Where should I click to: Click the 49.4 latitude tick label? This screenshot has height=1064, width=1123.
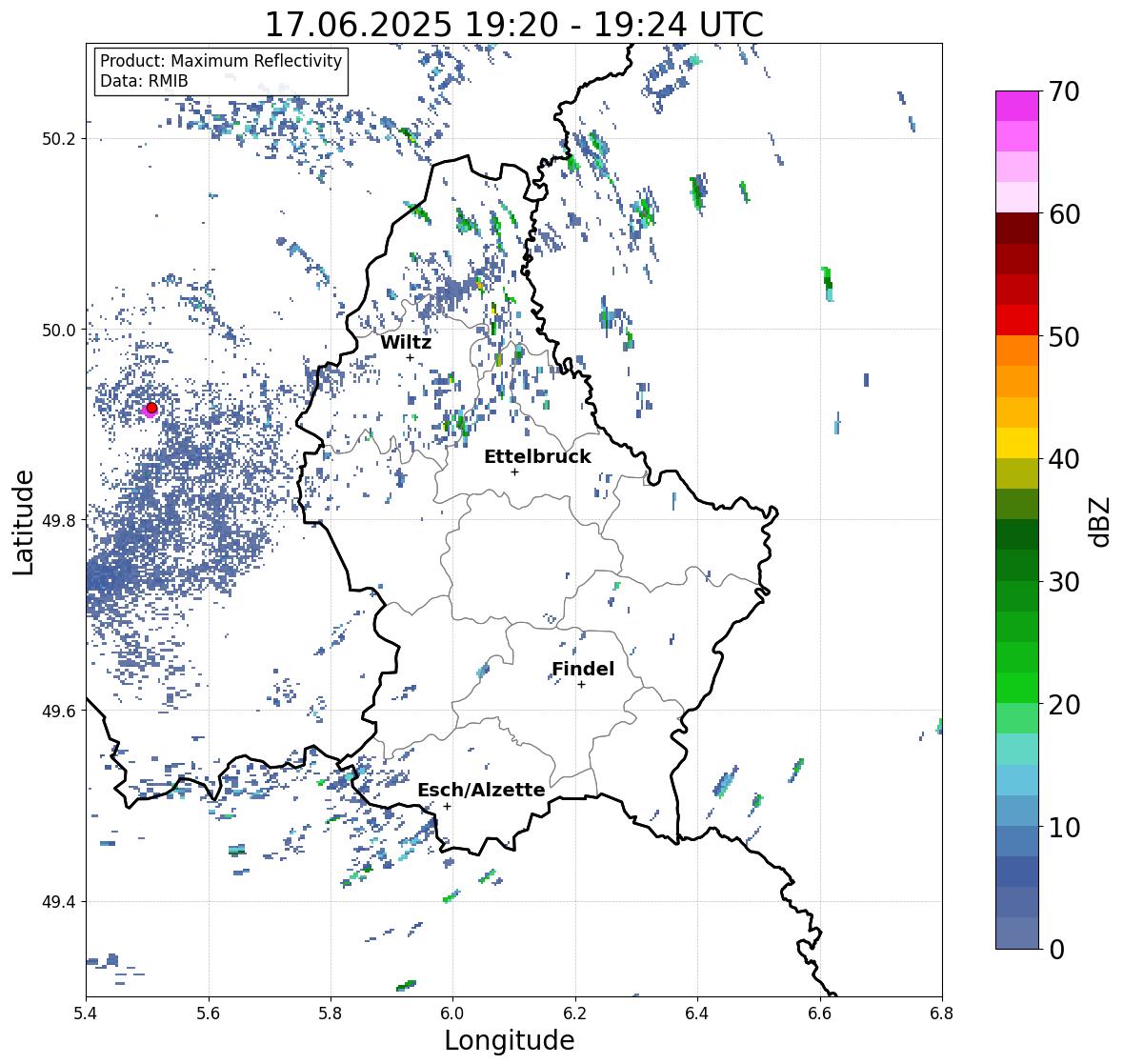click(58, 902)
